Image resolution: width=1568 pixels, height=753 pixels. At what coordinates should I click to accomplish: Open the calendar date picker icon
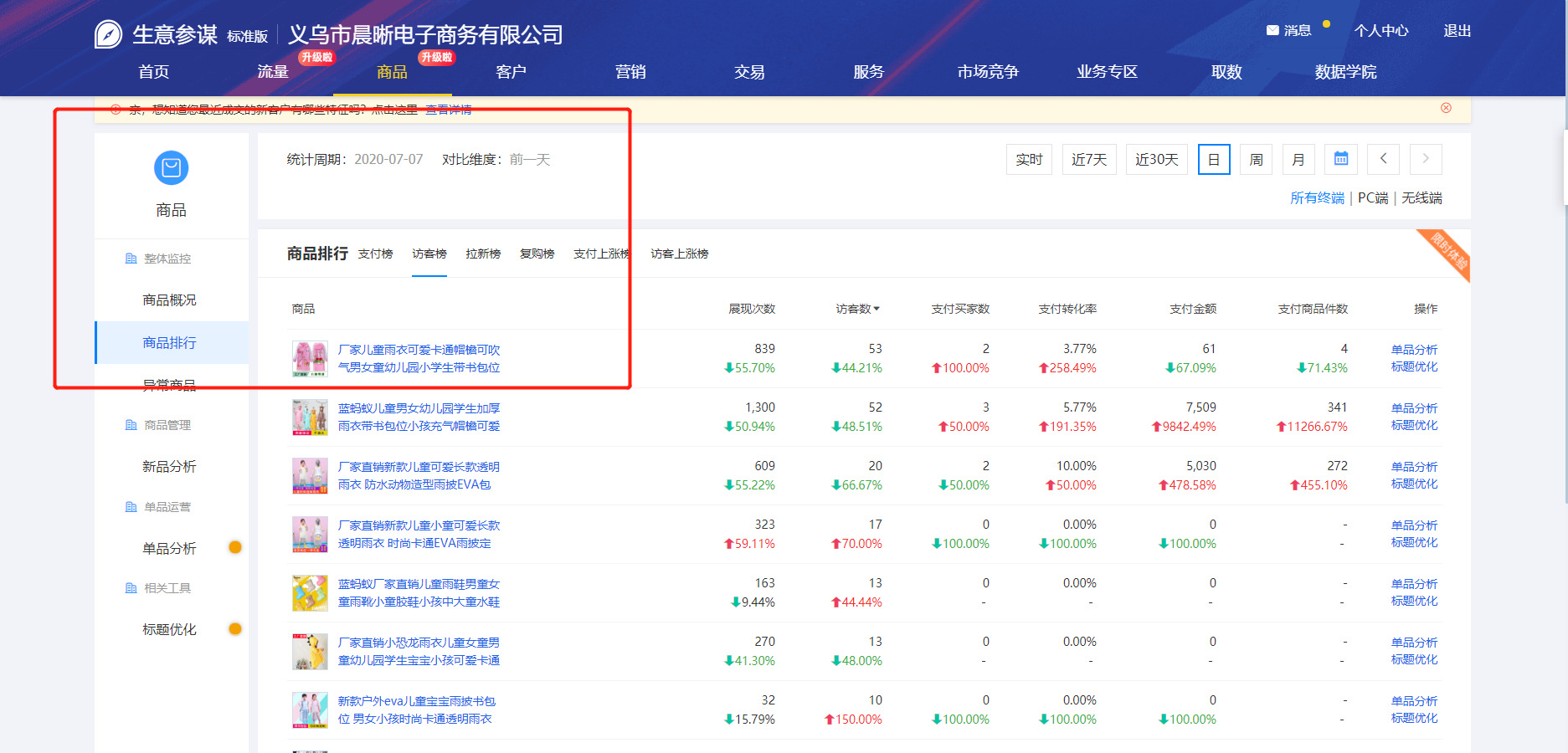(x=1341, y=159)
